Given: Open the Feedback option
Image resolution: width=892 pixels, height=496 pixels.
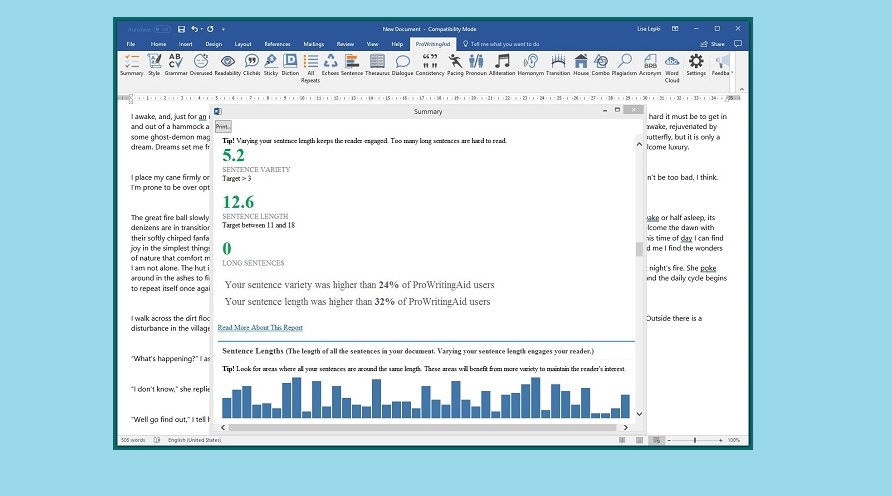Looking at the screenshot, I should tap(721, 65).
